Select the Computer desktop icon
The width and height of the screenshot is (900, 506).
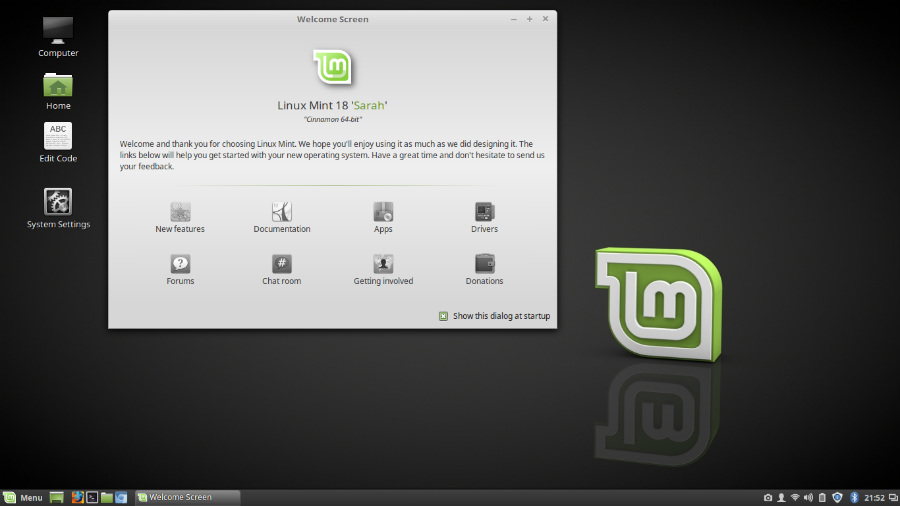[x=58, y=37]
